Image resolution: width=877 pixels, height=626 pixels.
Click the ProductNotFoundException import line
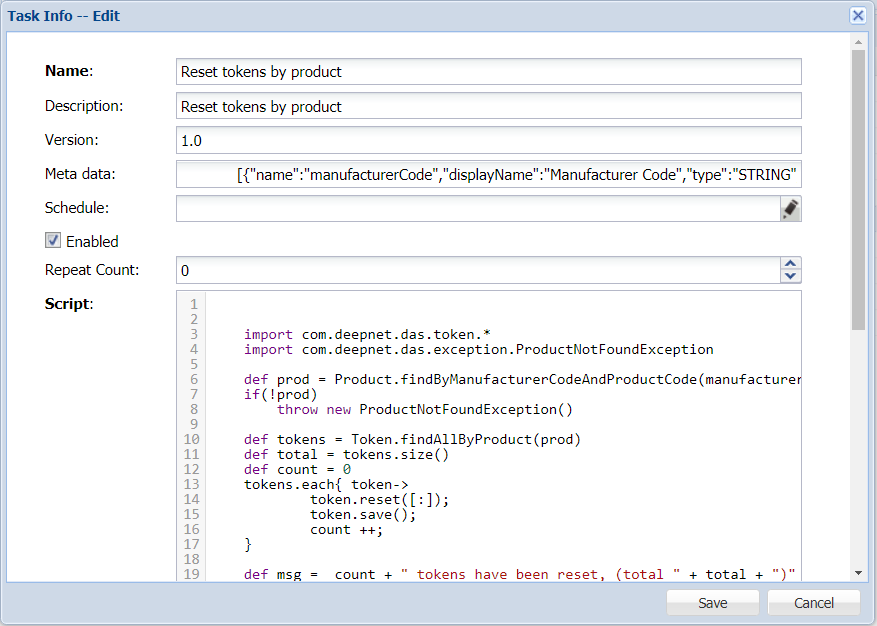[x=478, y=350]
